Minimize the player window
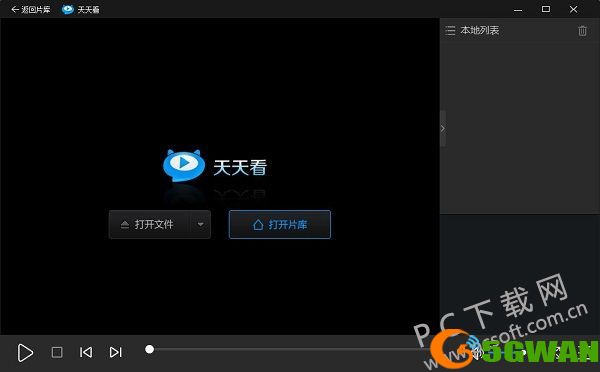This screenshot has width=600, height=372. [518, 10]
